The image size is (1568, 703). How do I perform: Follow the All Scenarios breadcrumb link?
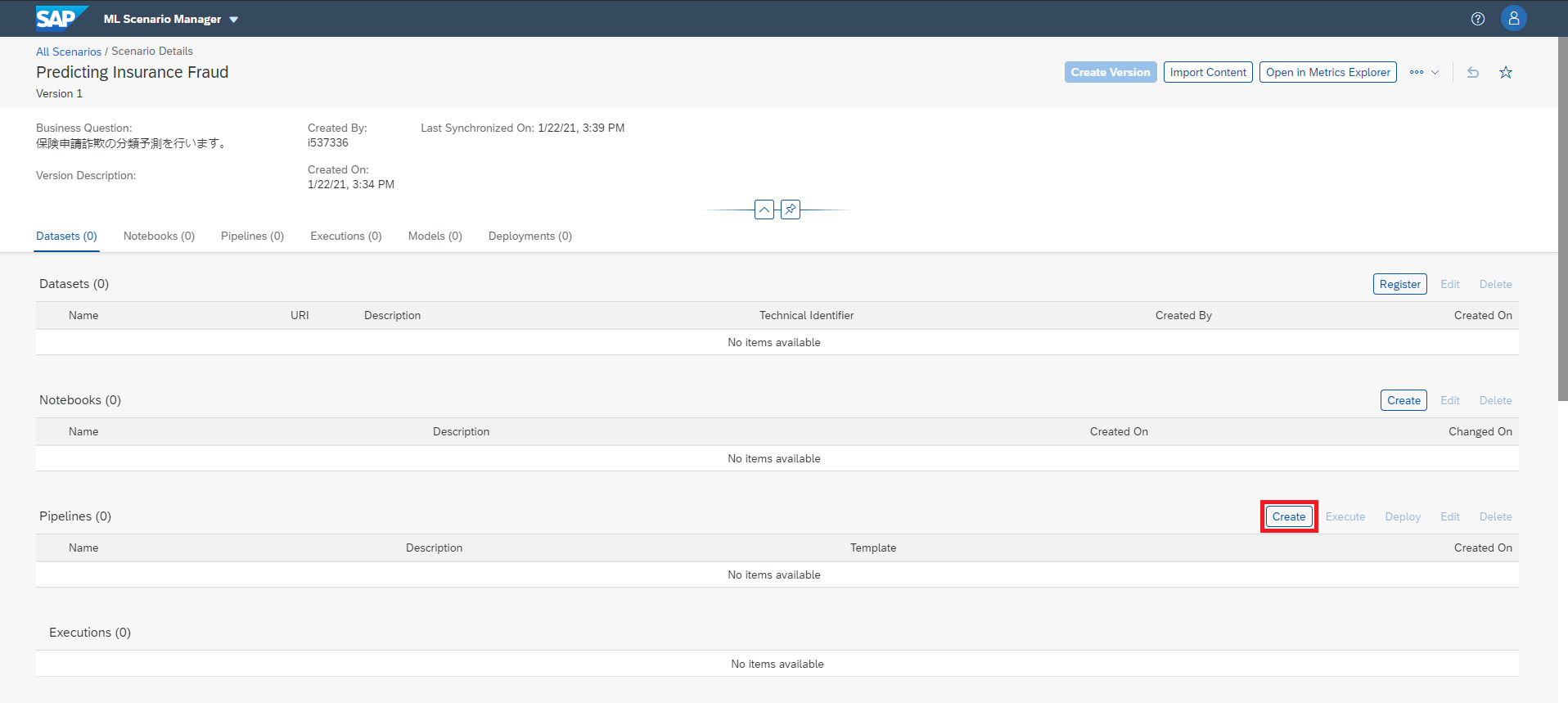tap(69, 52)
